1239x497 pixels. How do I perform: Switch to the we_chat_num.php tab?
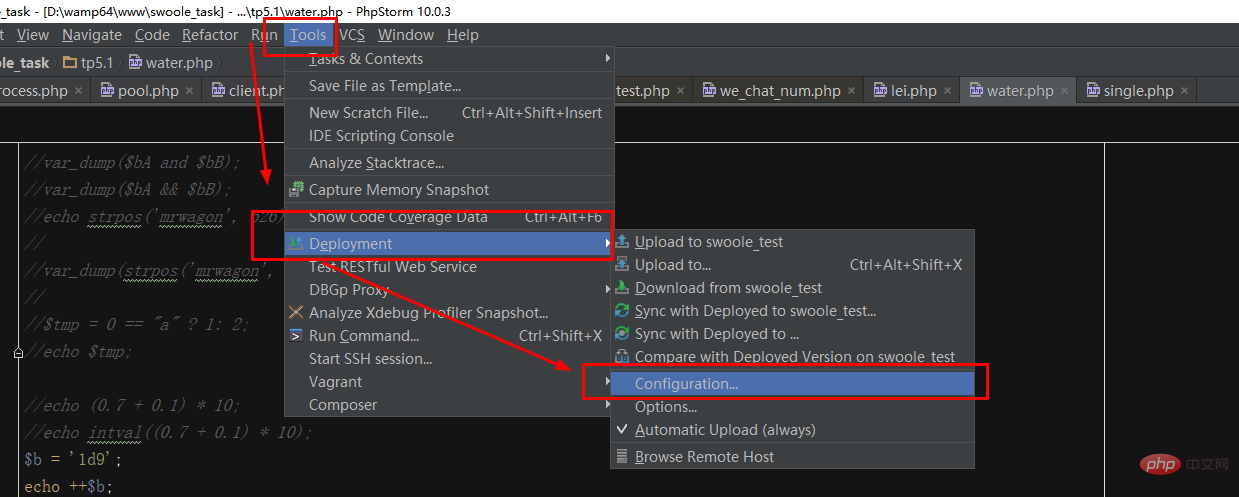pos(780,91)
